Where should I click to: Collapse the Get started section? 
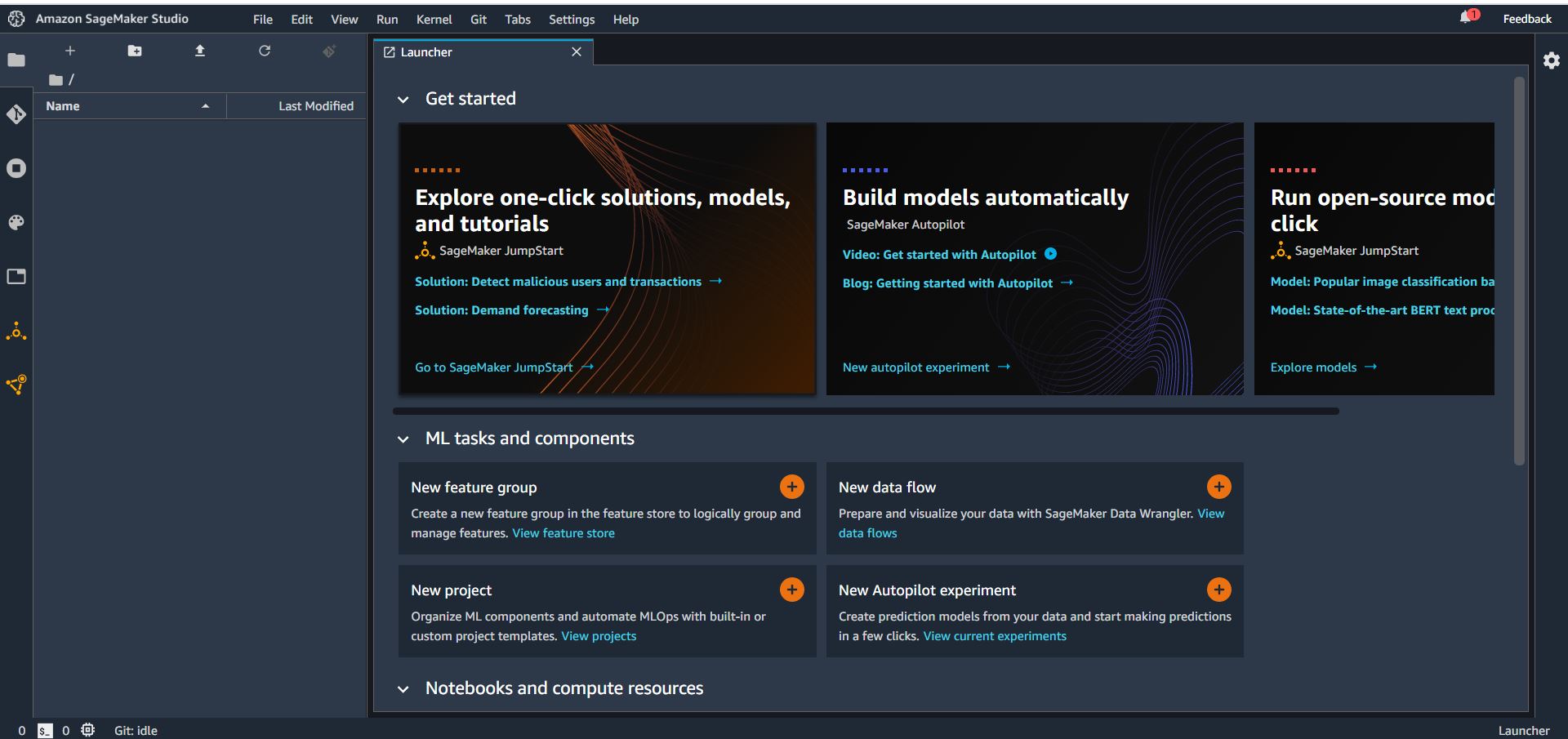(403, 100)
